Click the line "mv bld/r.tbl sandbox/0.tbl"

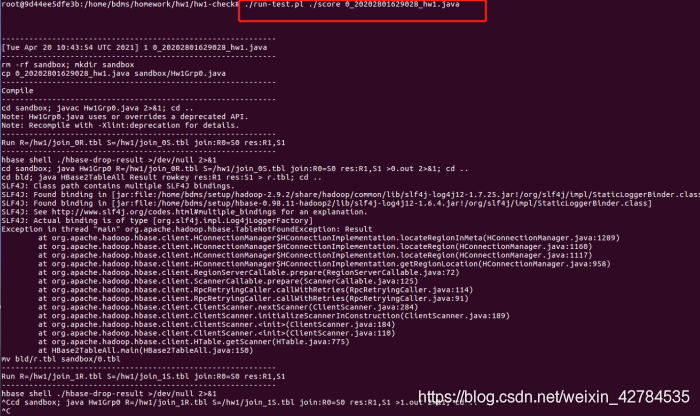tap(61, 359)
